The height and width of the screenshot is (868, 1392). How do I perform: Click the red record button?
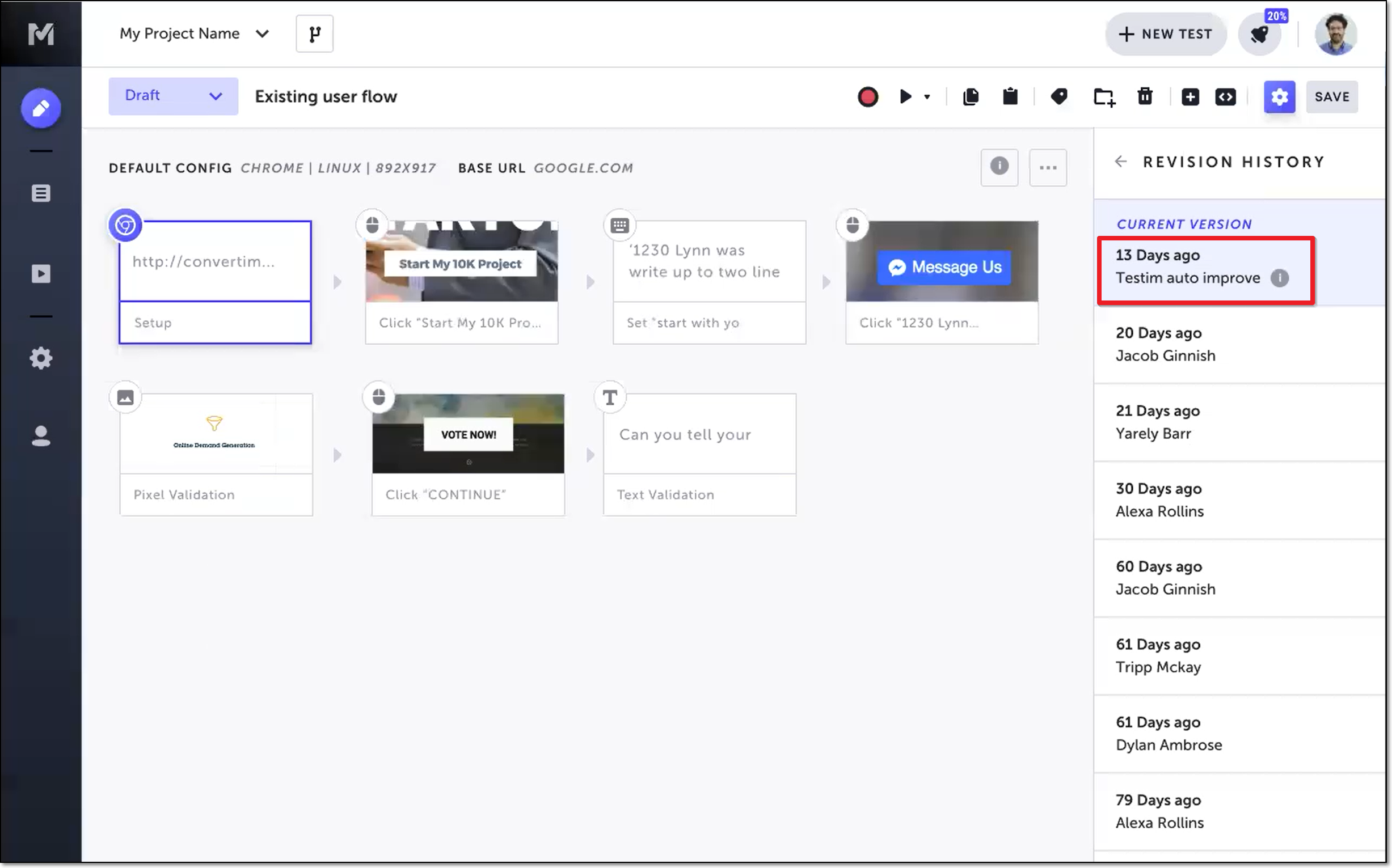(x=867, y=97)
